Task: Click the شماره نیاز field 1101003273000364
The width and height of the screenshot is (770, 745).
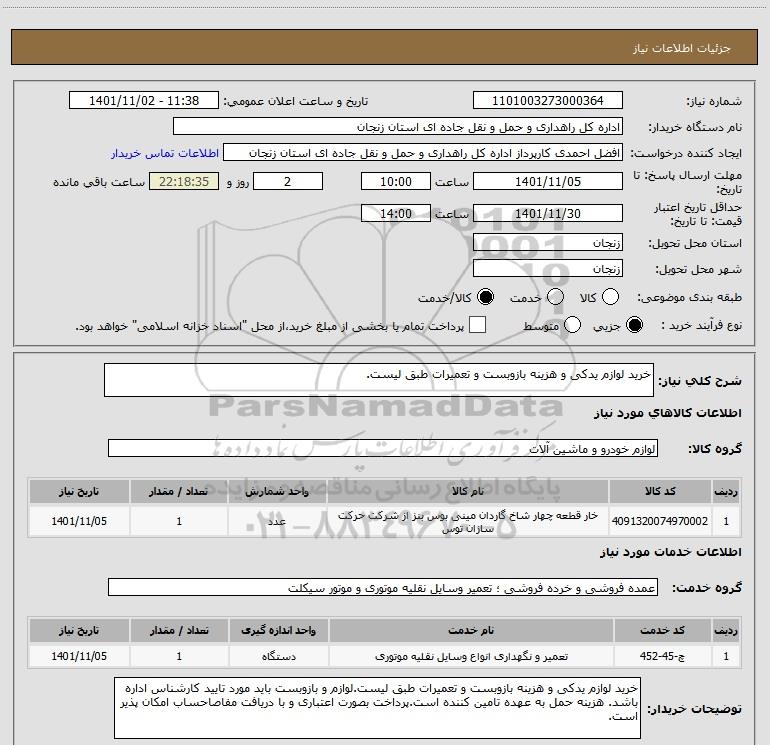Action: [x=548, y=101]
